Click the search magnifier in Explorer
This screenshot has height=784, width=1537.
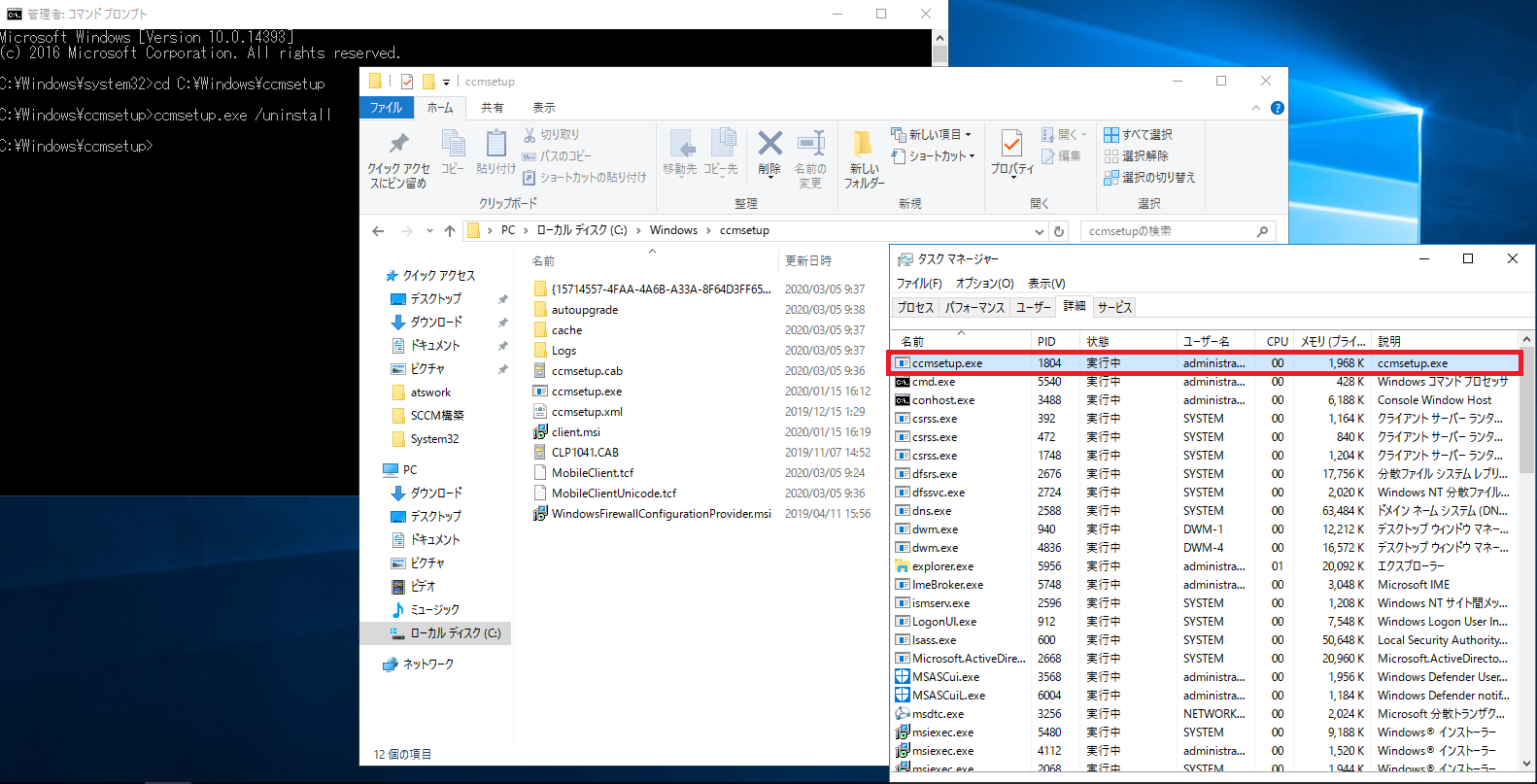click(1262, 231)
